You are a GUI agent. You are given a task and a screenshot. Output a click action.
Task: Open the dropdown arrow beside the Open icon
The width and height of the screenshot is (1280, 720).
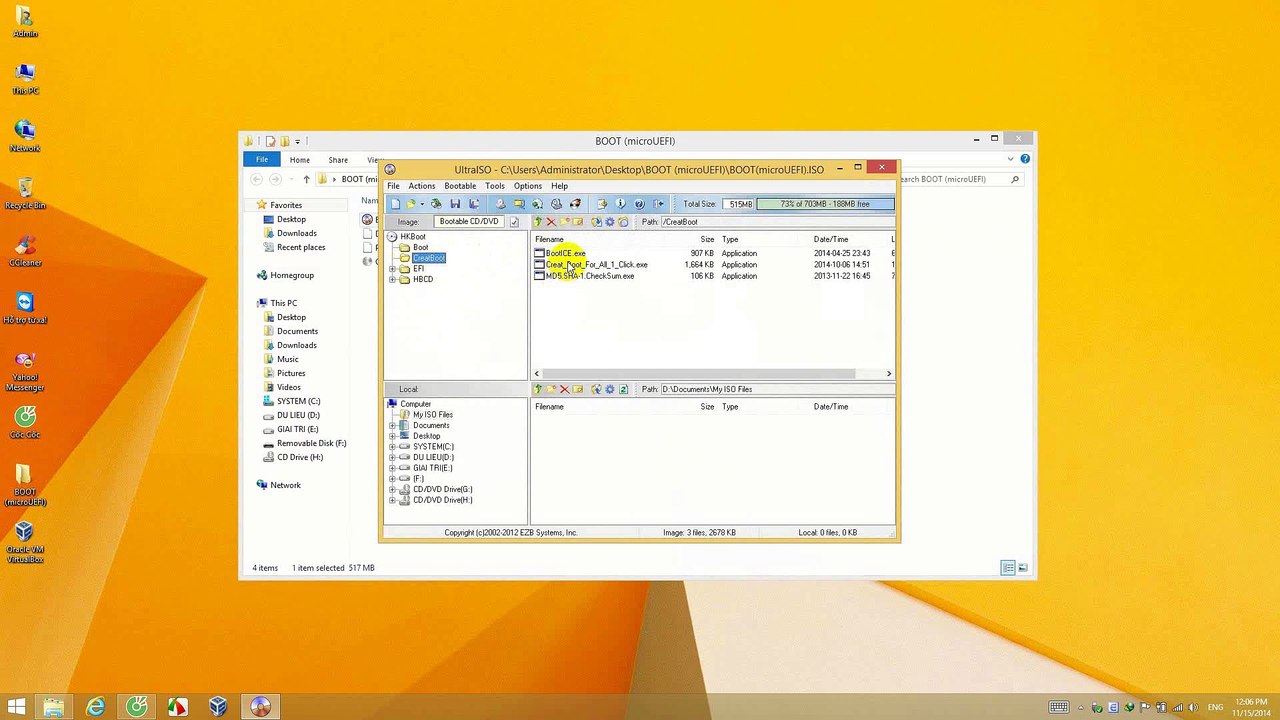[421, 204]
